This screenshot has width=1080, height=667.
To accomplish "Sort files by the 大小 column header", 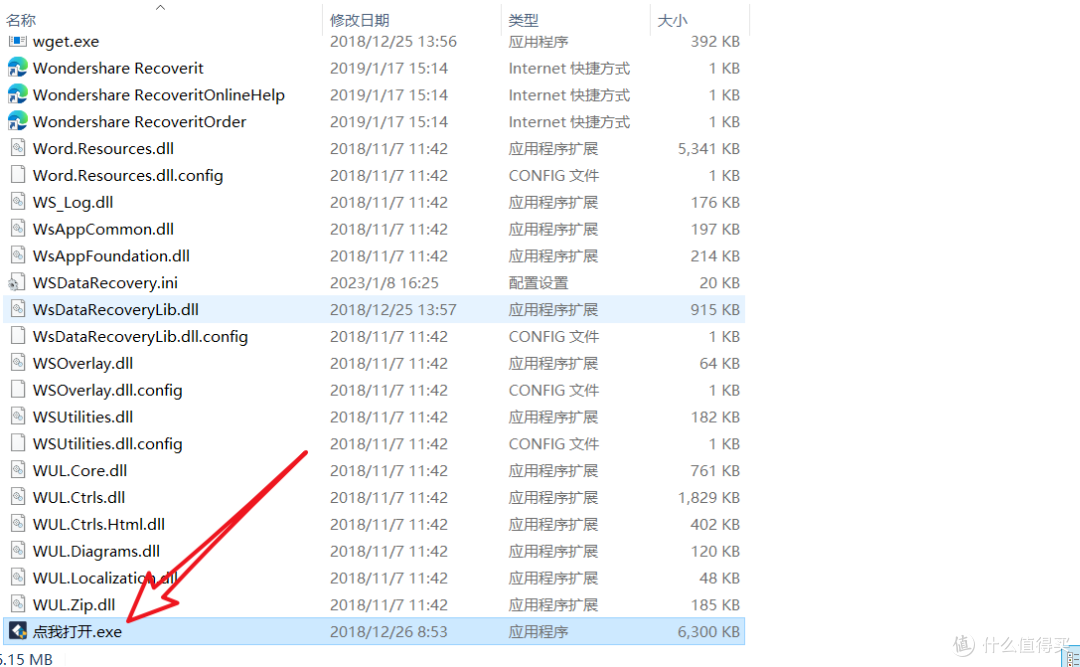I will [672, 21].
